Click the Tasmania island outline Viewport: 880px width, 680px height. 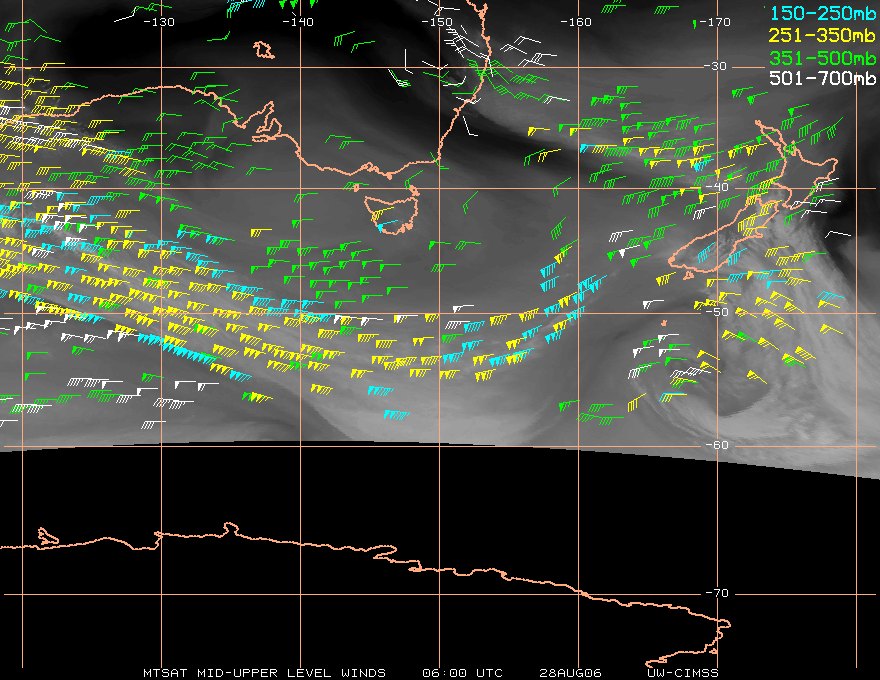[x=391, y=214]
